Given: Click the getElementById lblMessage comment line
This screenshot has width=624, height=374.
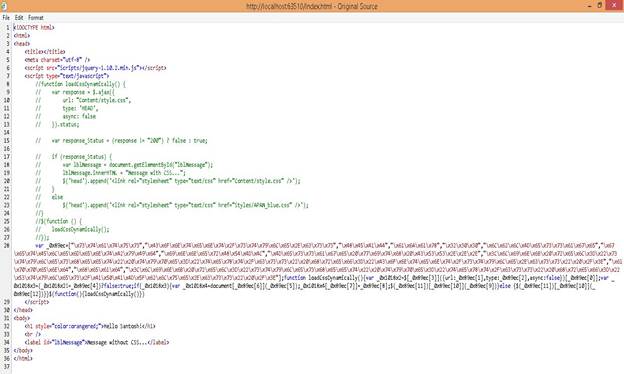Looking at the screenshot, I should 124,165.
